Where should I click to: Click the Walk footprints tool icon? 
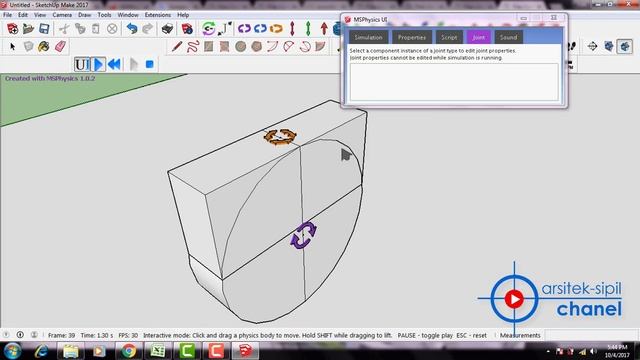pyautogui.click(x=572, y=47)
